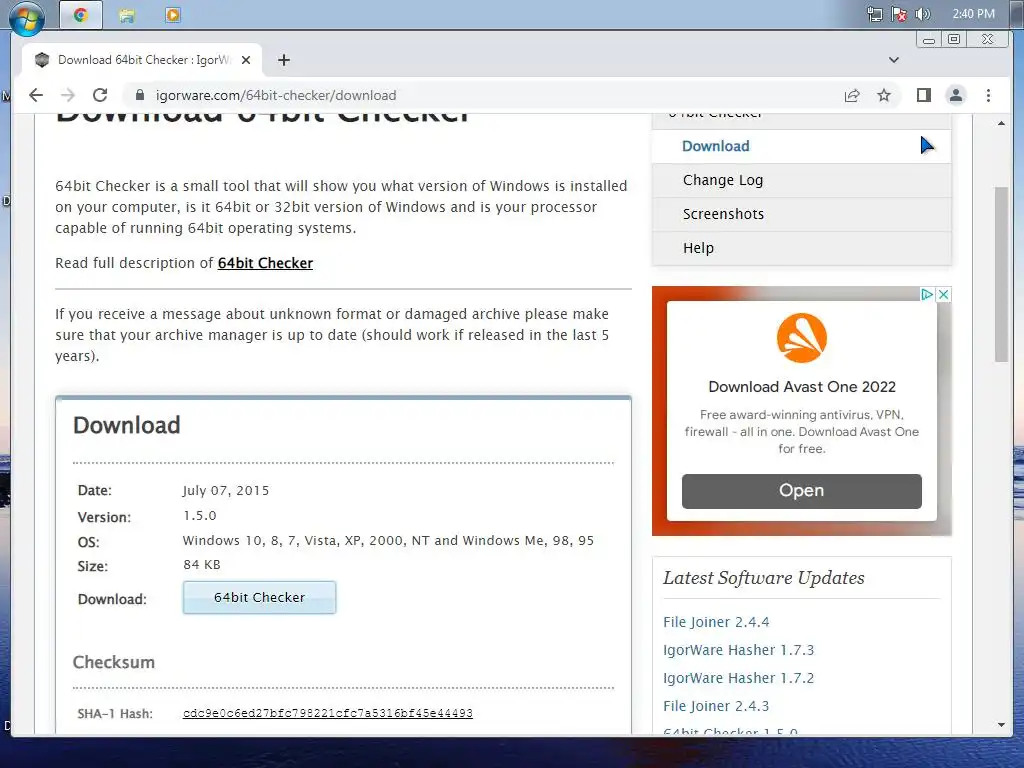Click the network tray icon
This screenshot has height=768, width=1024.
874,14
